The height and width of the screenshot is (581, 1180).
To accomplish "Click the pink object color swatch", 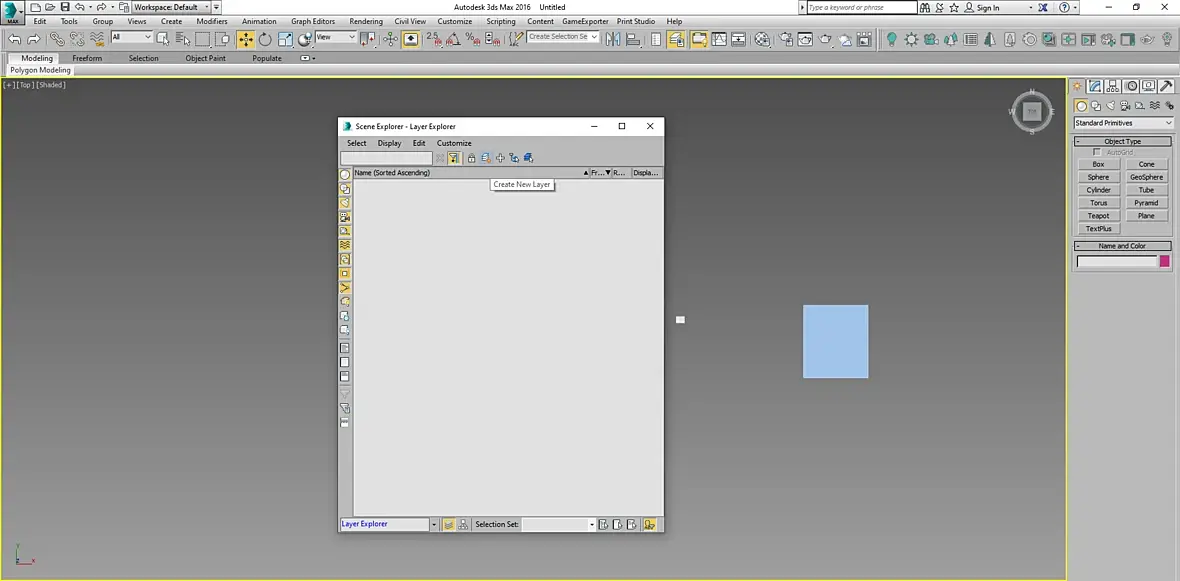I will [1164, 262].
